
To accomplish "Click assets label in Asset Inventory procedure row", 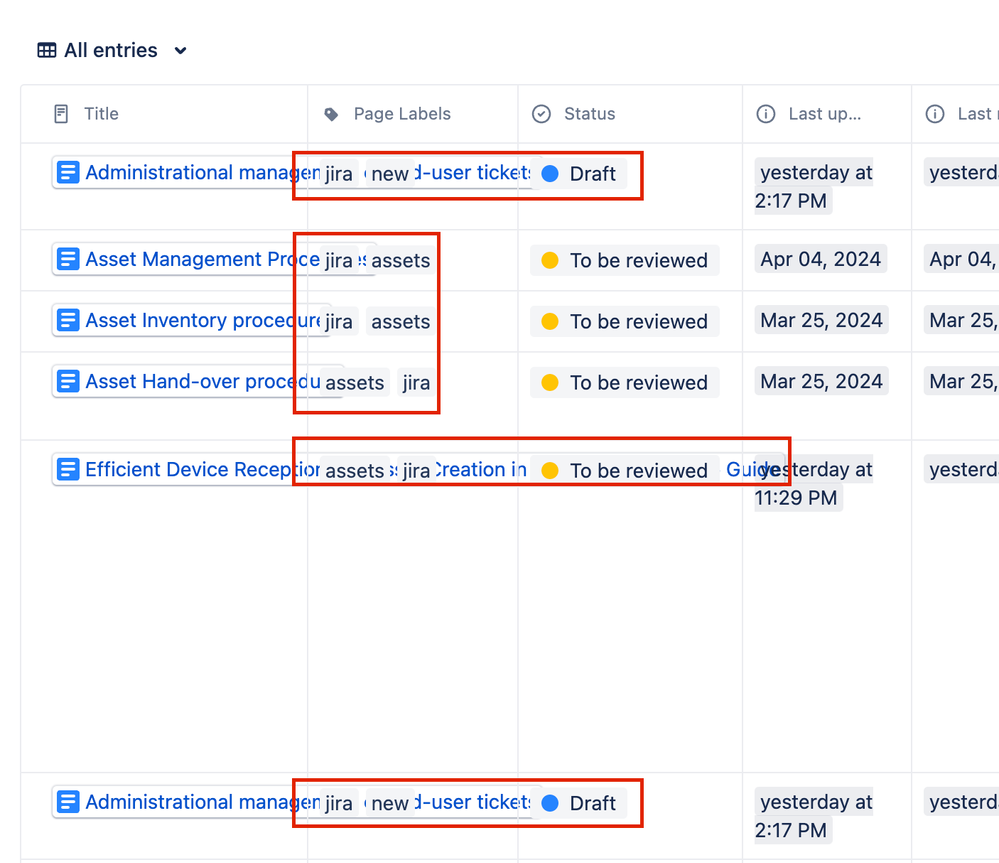I will [401, 322].
